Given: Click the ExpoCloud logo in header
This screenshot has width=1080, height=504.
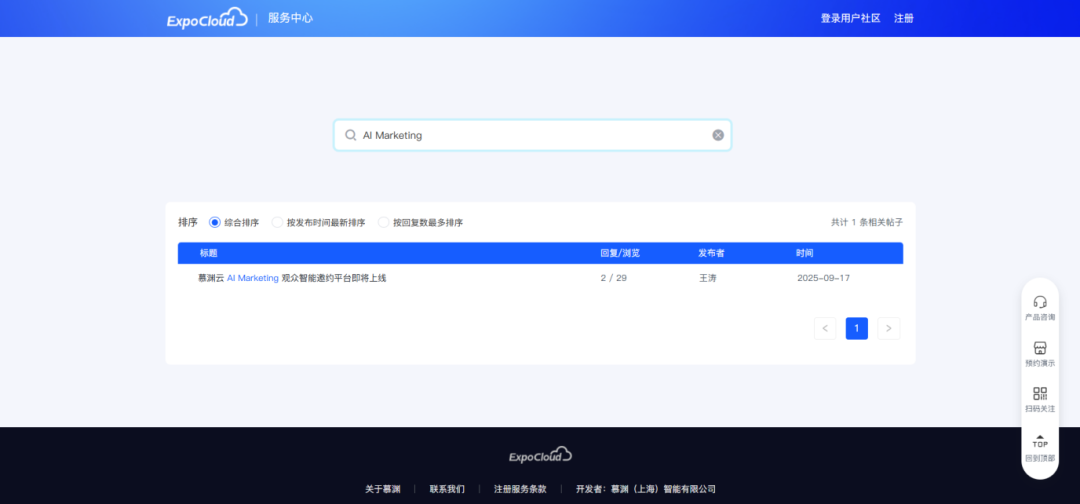Looking at the screenshot, I should point(206,18).
